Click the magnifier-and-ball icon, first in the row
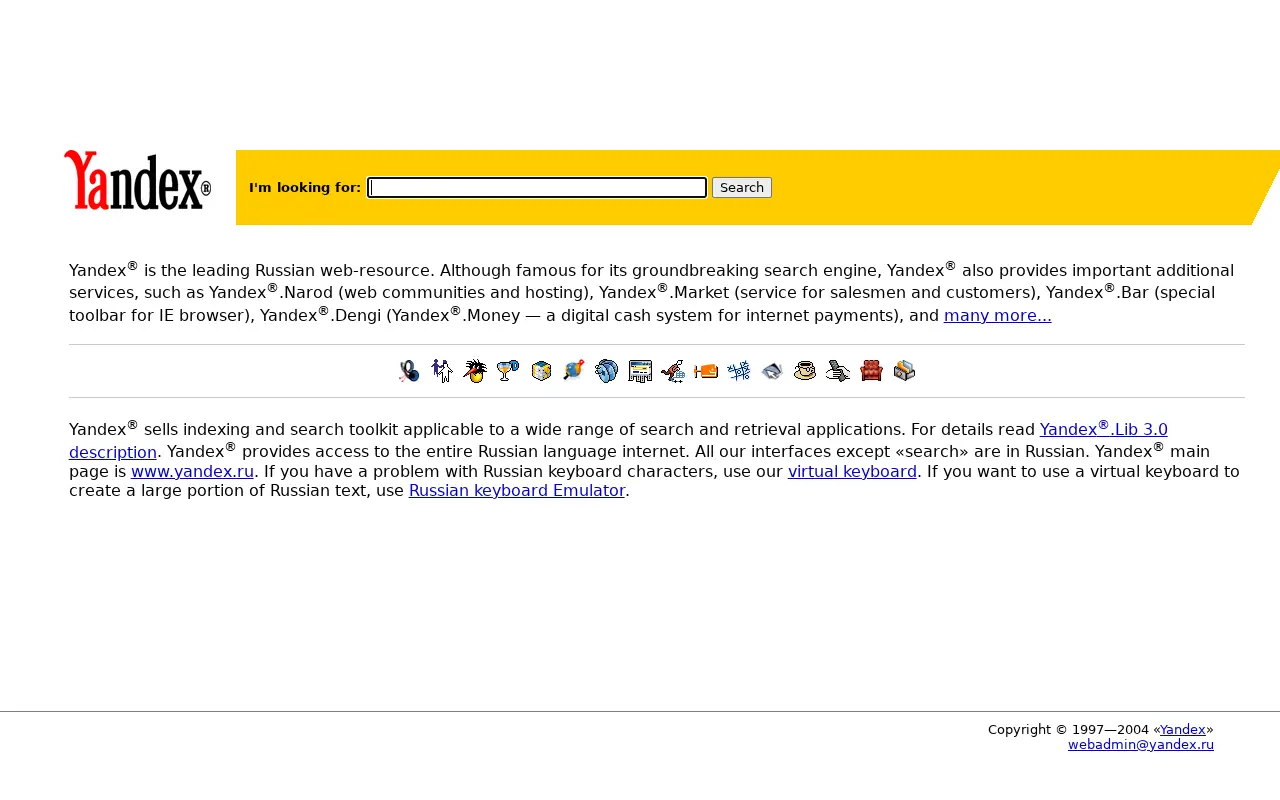 [x=409, y=371]
